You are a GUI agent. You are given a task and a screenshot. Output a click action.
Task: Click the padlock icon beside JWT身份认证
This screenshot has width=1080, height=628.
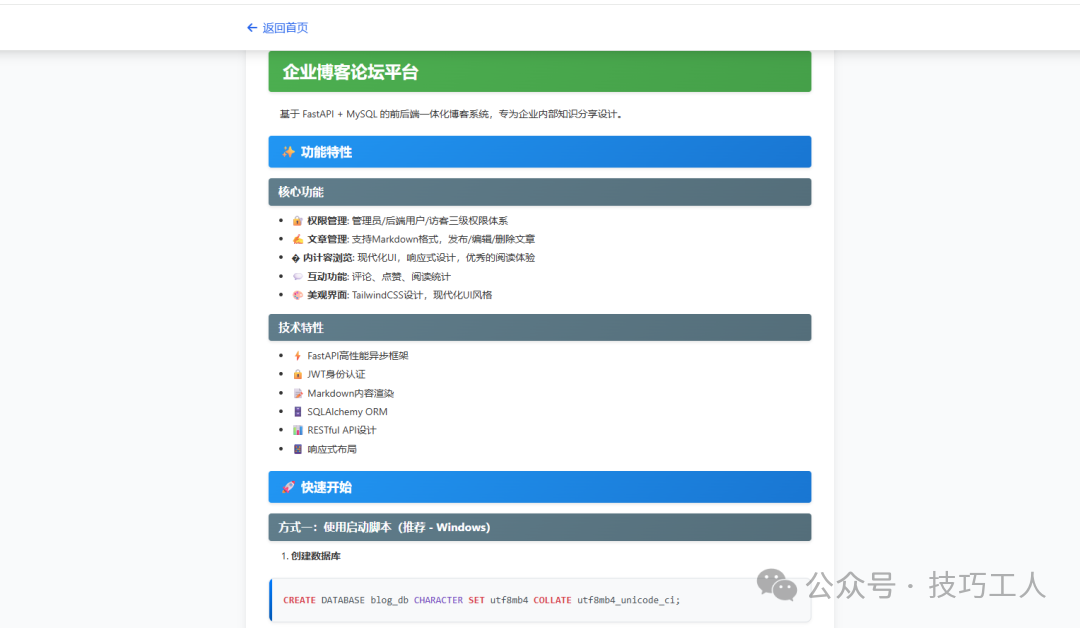299,374
